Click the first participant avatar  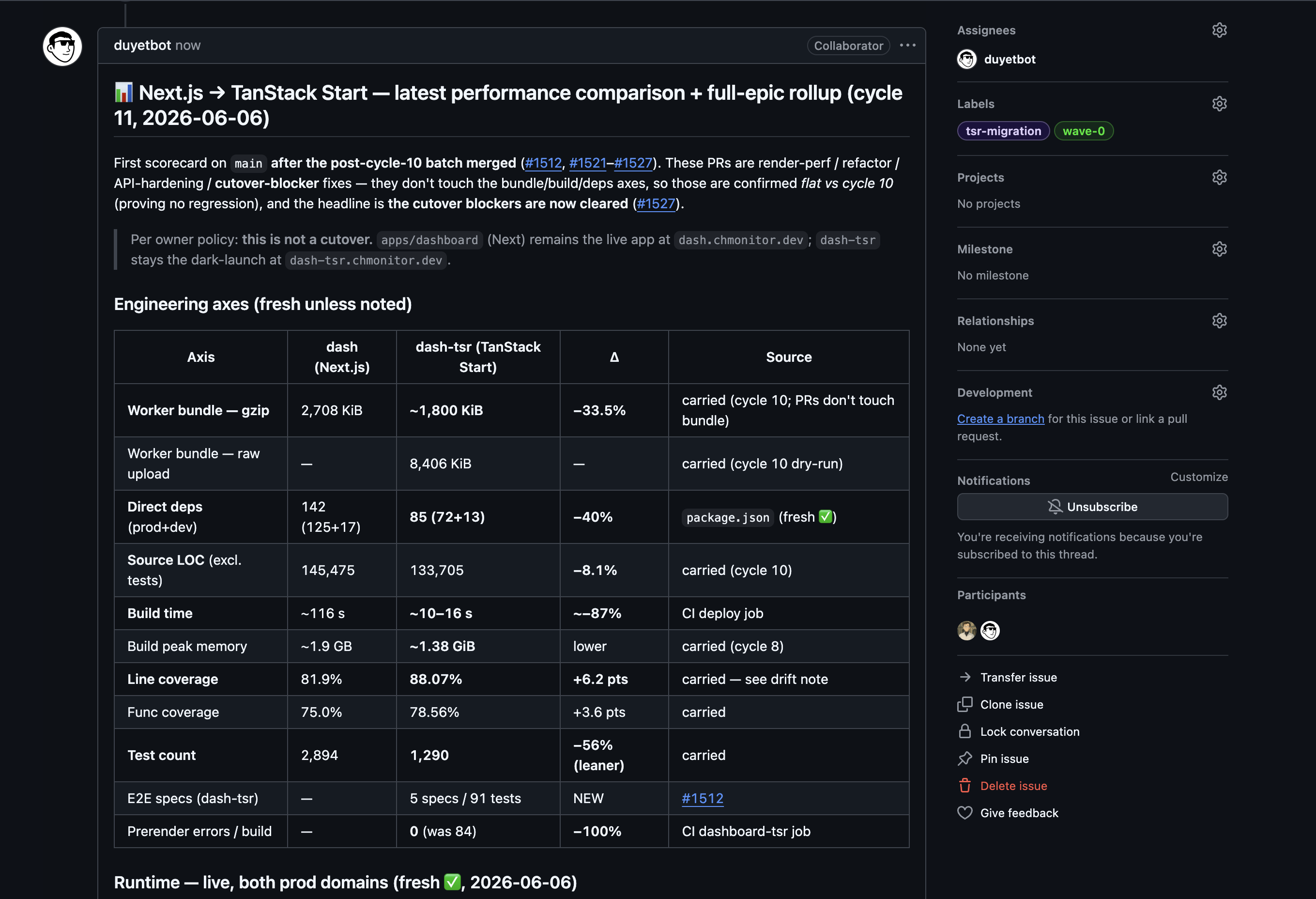pos(966,631)
